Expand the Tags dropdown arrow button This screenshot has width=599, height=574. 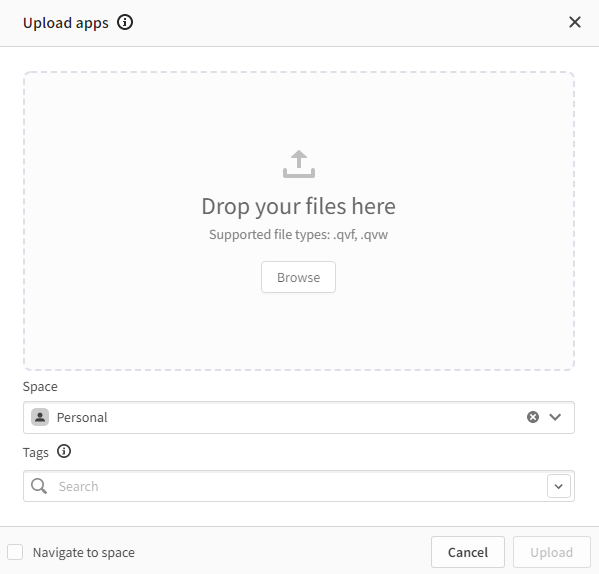coord(559,486)
